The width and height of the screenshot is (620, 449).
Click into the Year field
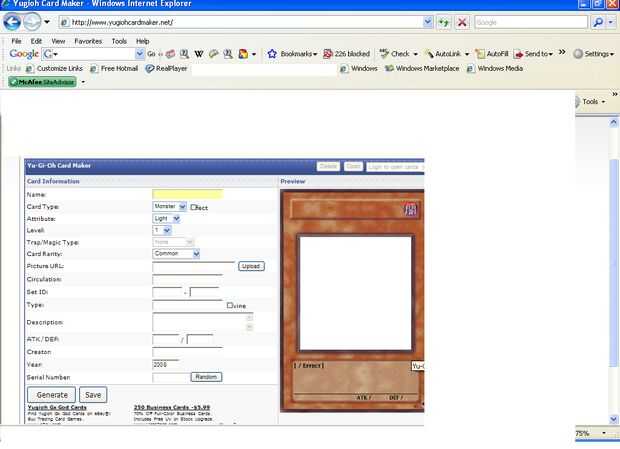coord(166,364)
